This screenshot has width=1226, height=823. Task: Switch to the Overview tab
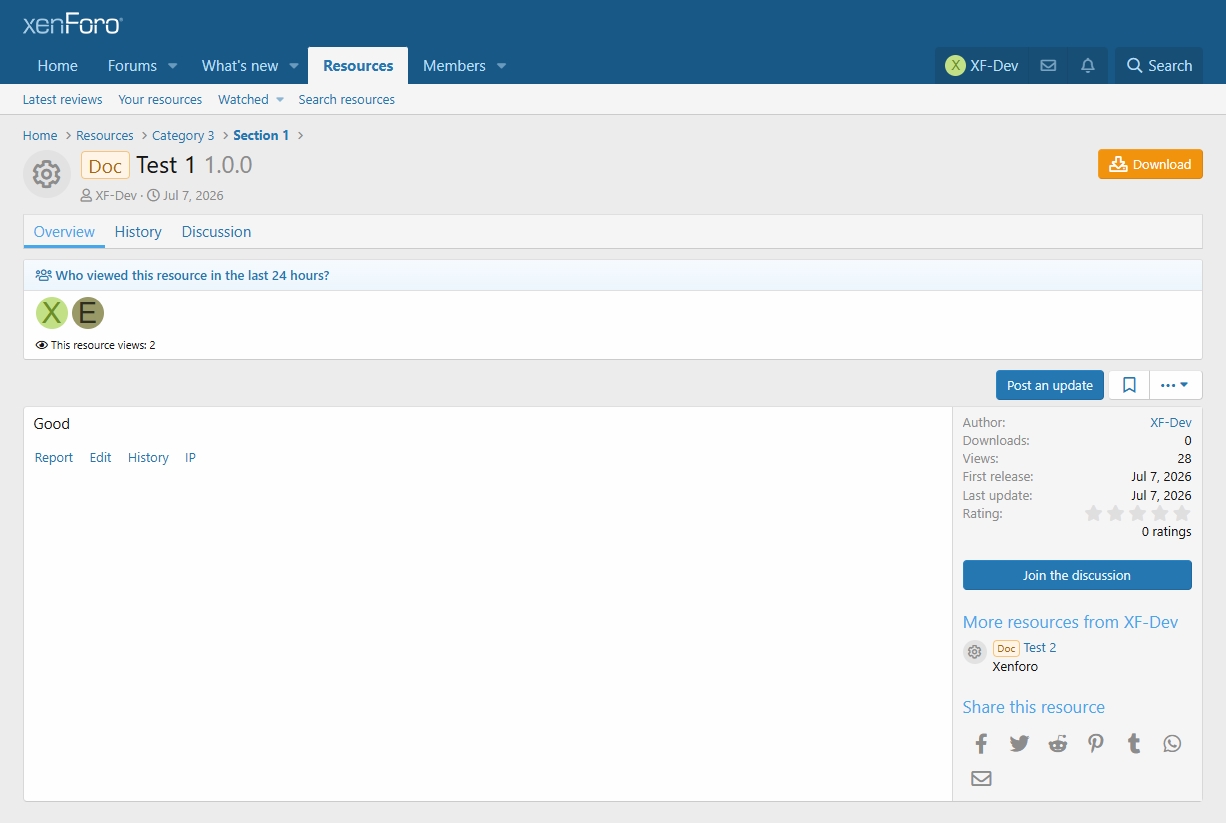(64, 231)
